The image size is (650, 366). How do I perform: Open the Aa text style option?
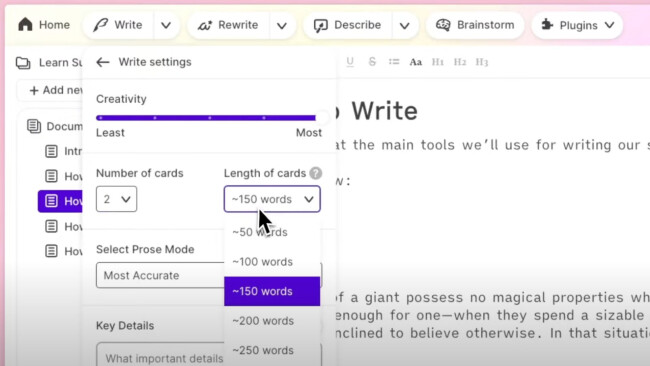point(416,62)
